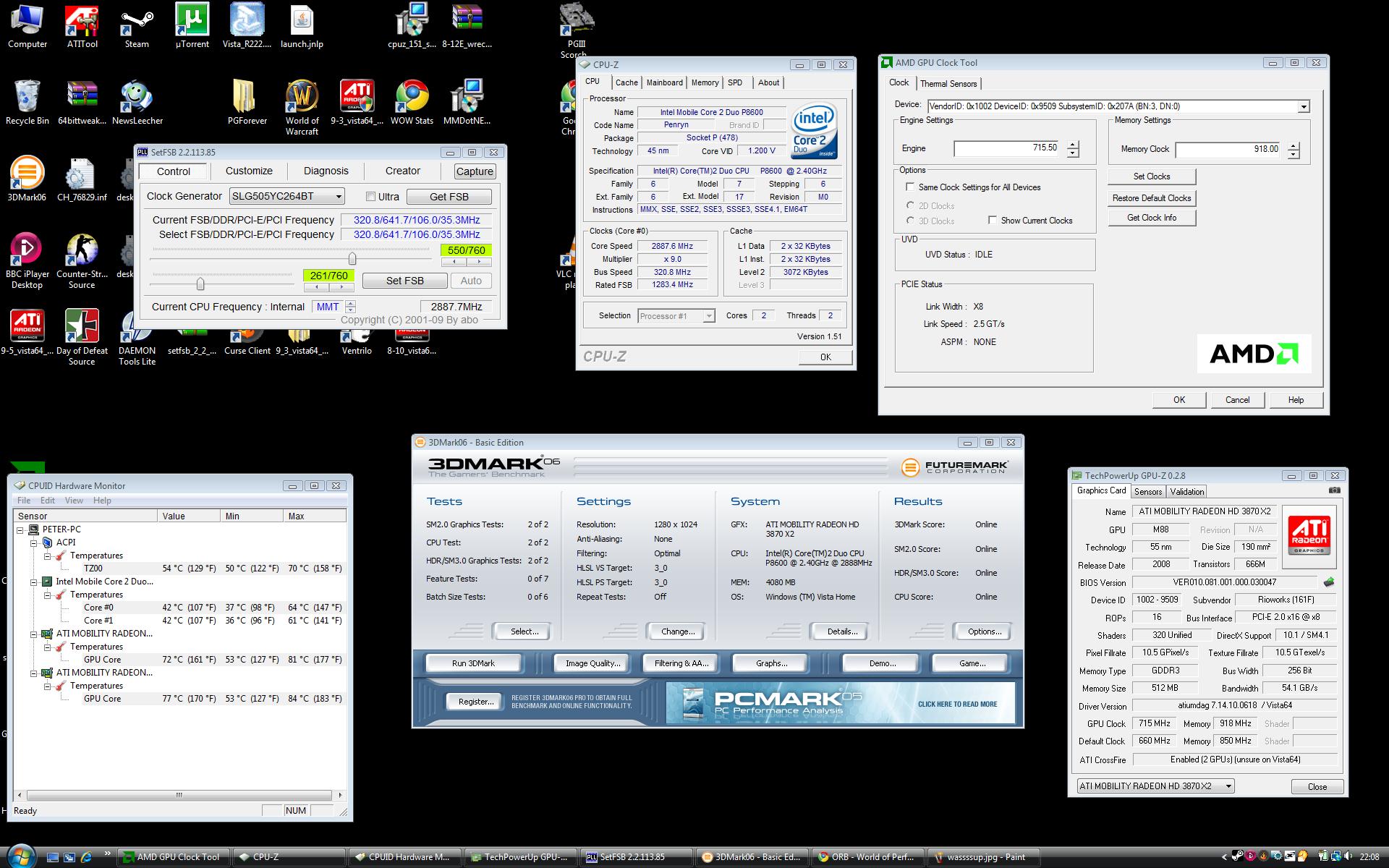Click the Capture button in SetFSB

[x=475, y=171]
